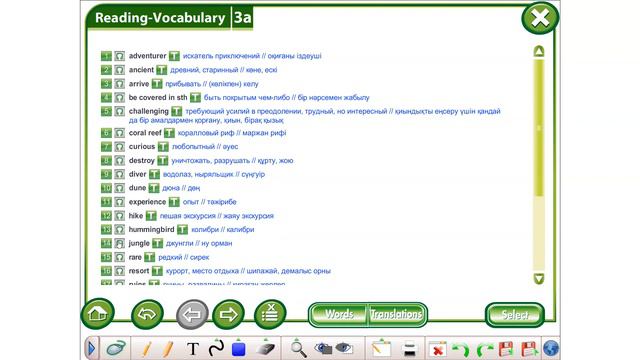Toggle translation T for 'destroy'
Screen dimensions: 640x360
[163, 160]
